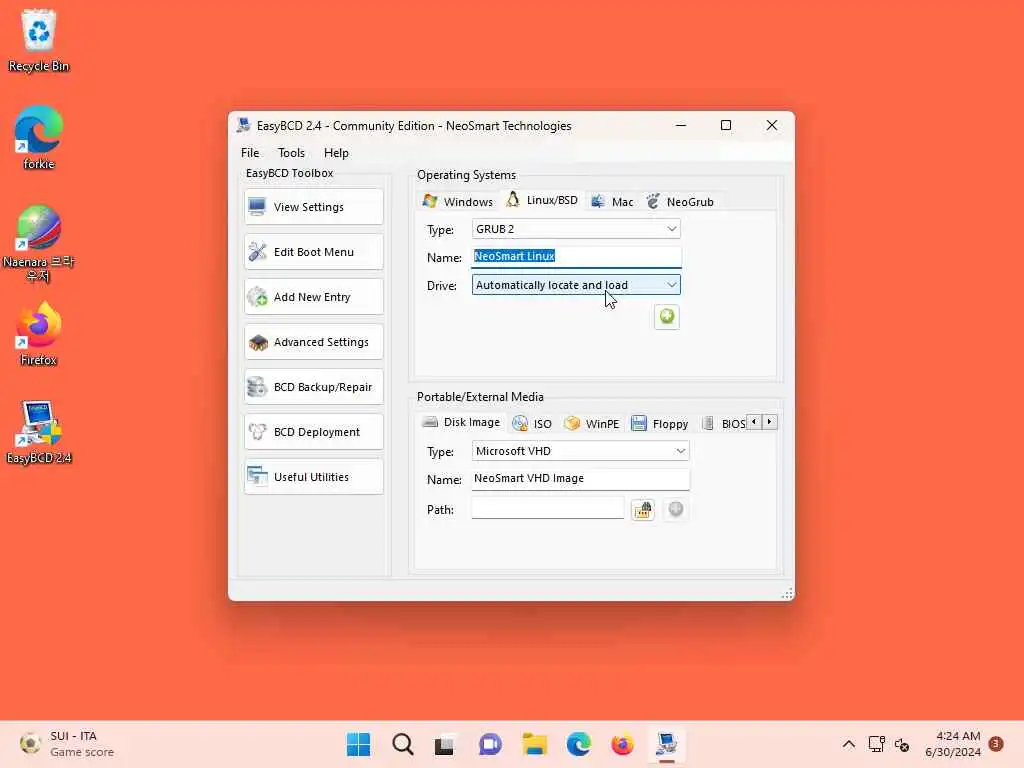Expand the Drive dropdown showing Automatically locate and load
Image resolution: width=1024 pixels, height=768 pixels.
(576, 285)
